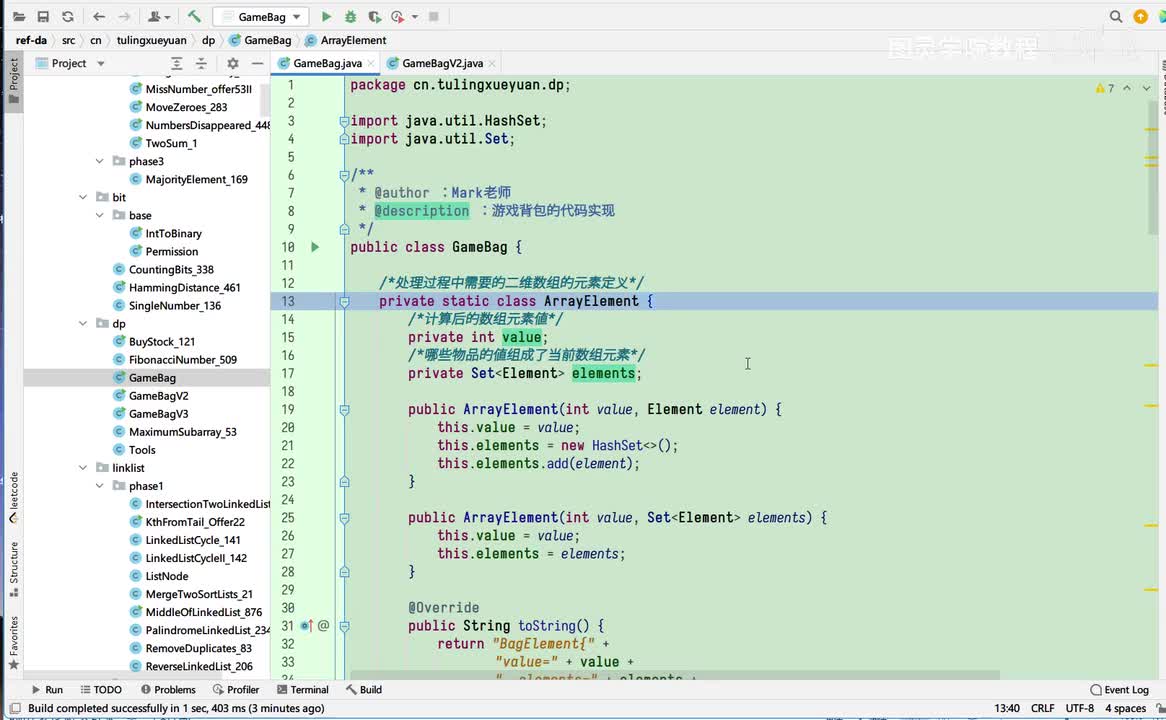Click the Synchronize/reload icon in toolbar
The width and height of the screenshot is (1166, 720).
pos(67,17)
